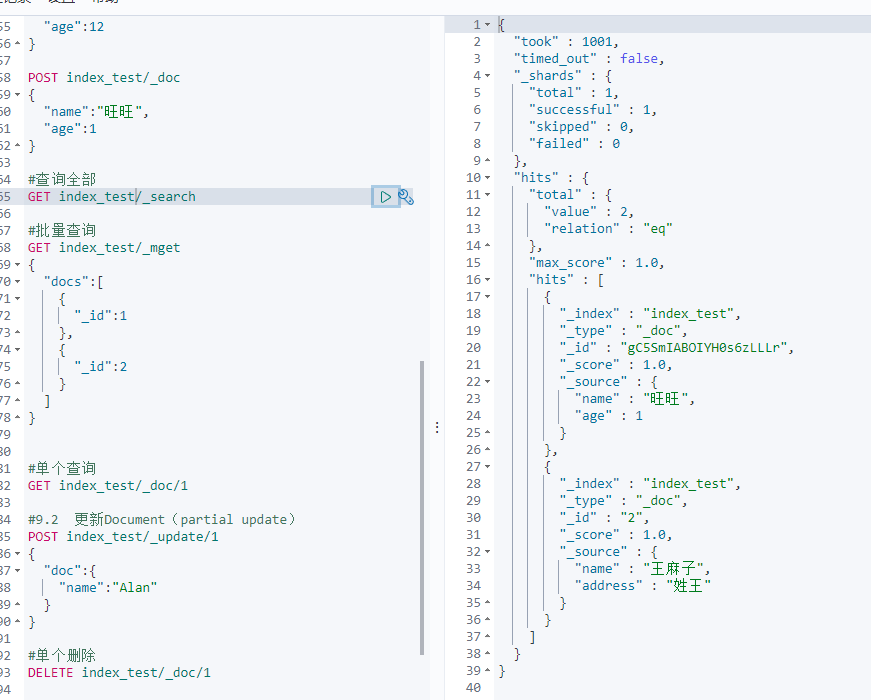Click fold arrow at response line 39
The width and height of the screenshot is (871, 700).
pyautogui.click(x=487, y=671)
